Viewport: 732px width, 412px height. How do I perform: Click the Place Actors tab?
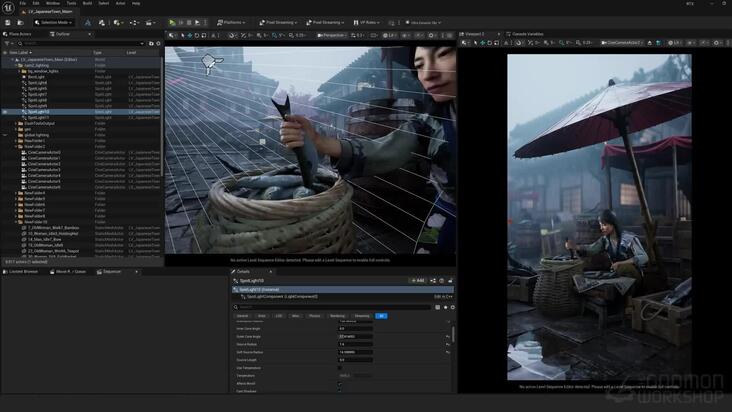(x=17, y=34)
